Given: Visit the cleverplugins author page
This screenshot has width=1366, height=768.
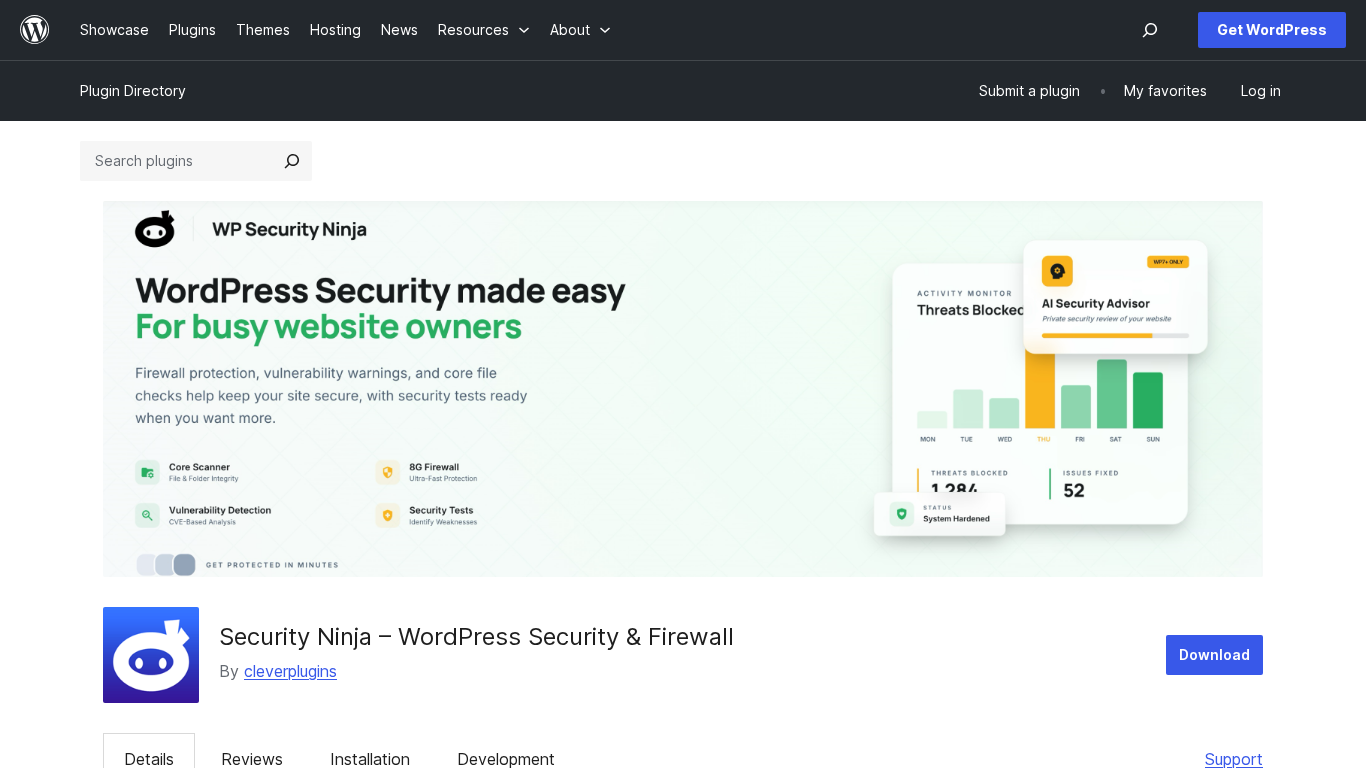Looking at the screenshot, I should pos(290,671).
